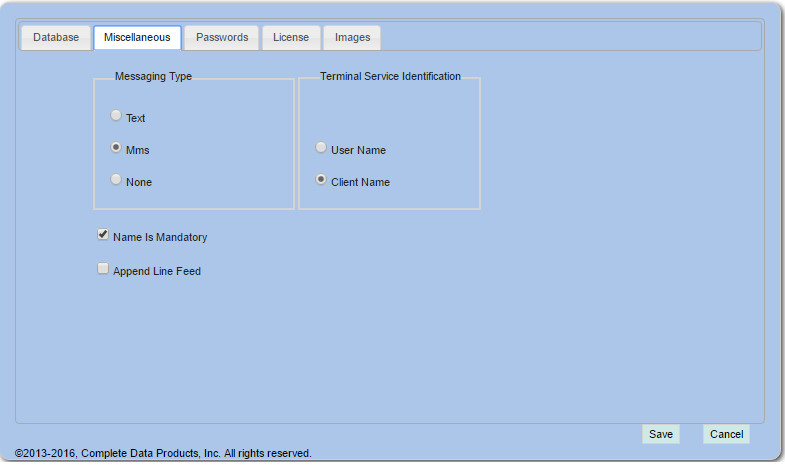Click the Terminal Service Identification label
This screenshot has width=785, height=465.
[x=390, y=76]
